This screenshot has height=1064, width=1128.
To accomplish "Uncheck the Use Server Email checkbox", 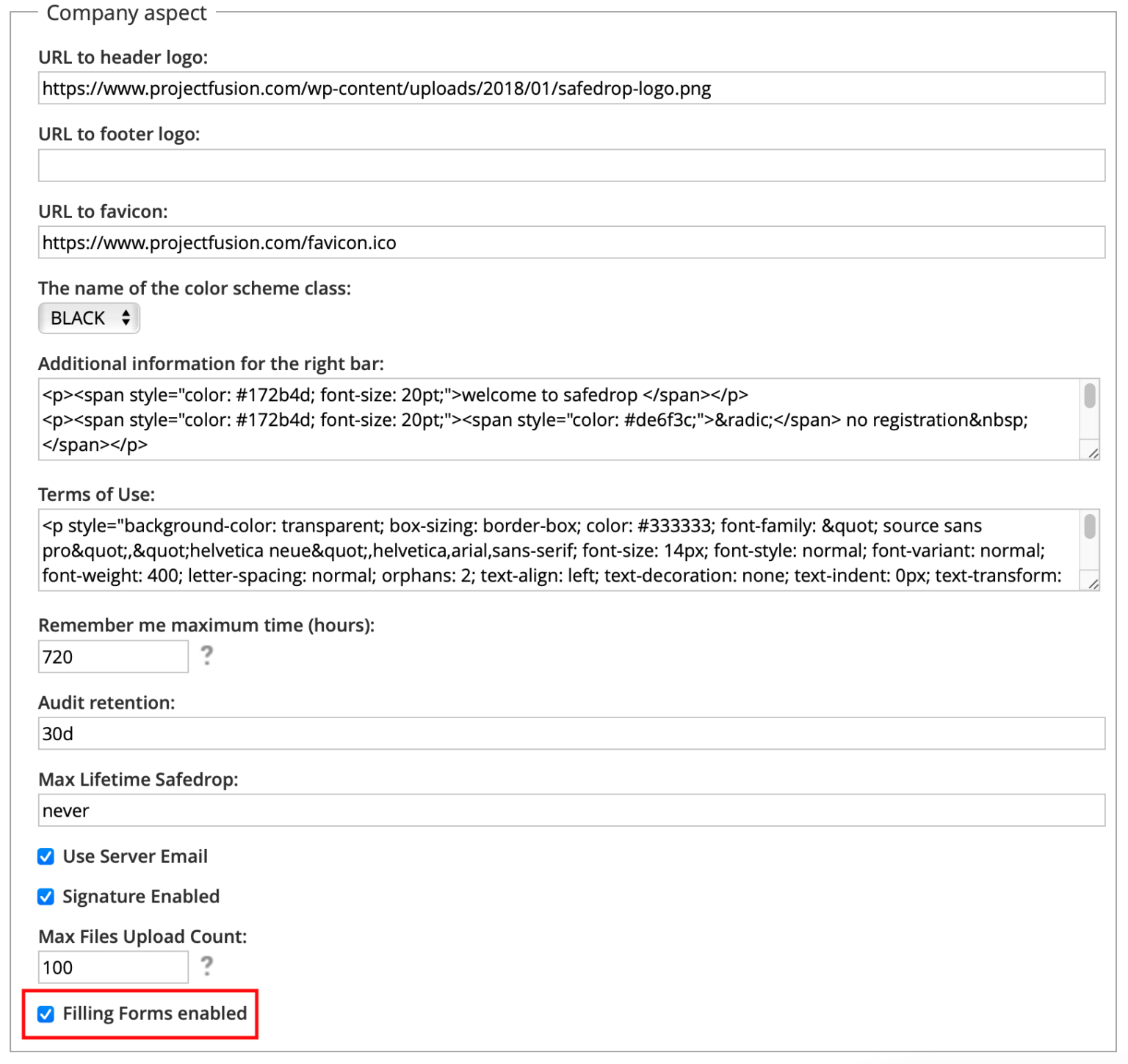I will pyautogui.click(x=46, y=855).
